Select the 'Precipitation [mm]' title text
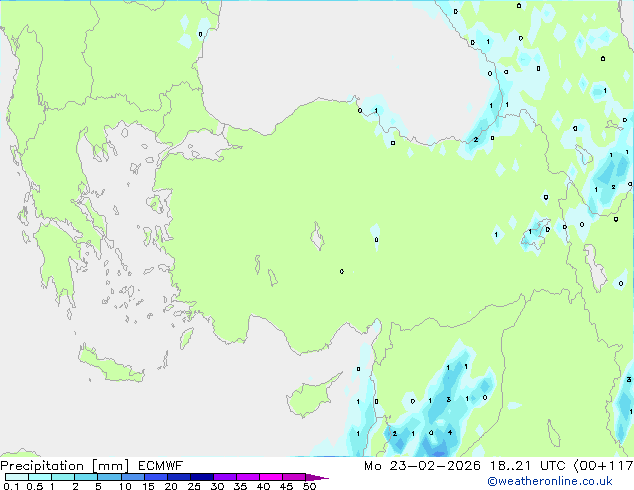634x490 pixels. click(x=65, y=466)
